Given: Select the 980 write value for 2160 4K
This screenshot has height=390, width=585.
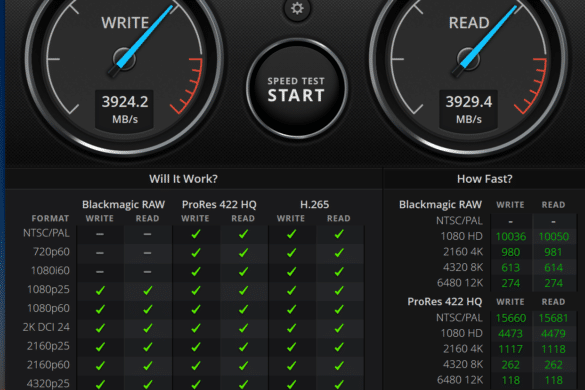Looking at the screenshot, I should (511, 252).
